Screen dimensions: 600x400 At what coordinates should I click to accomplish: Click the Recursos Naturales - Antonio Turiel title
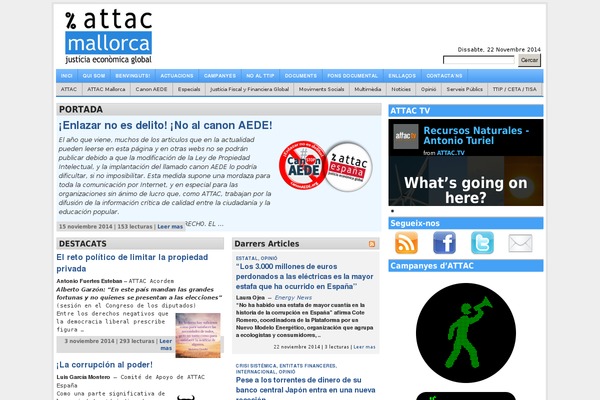pyautogui.click(x=476, y=136)
